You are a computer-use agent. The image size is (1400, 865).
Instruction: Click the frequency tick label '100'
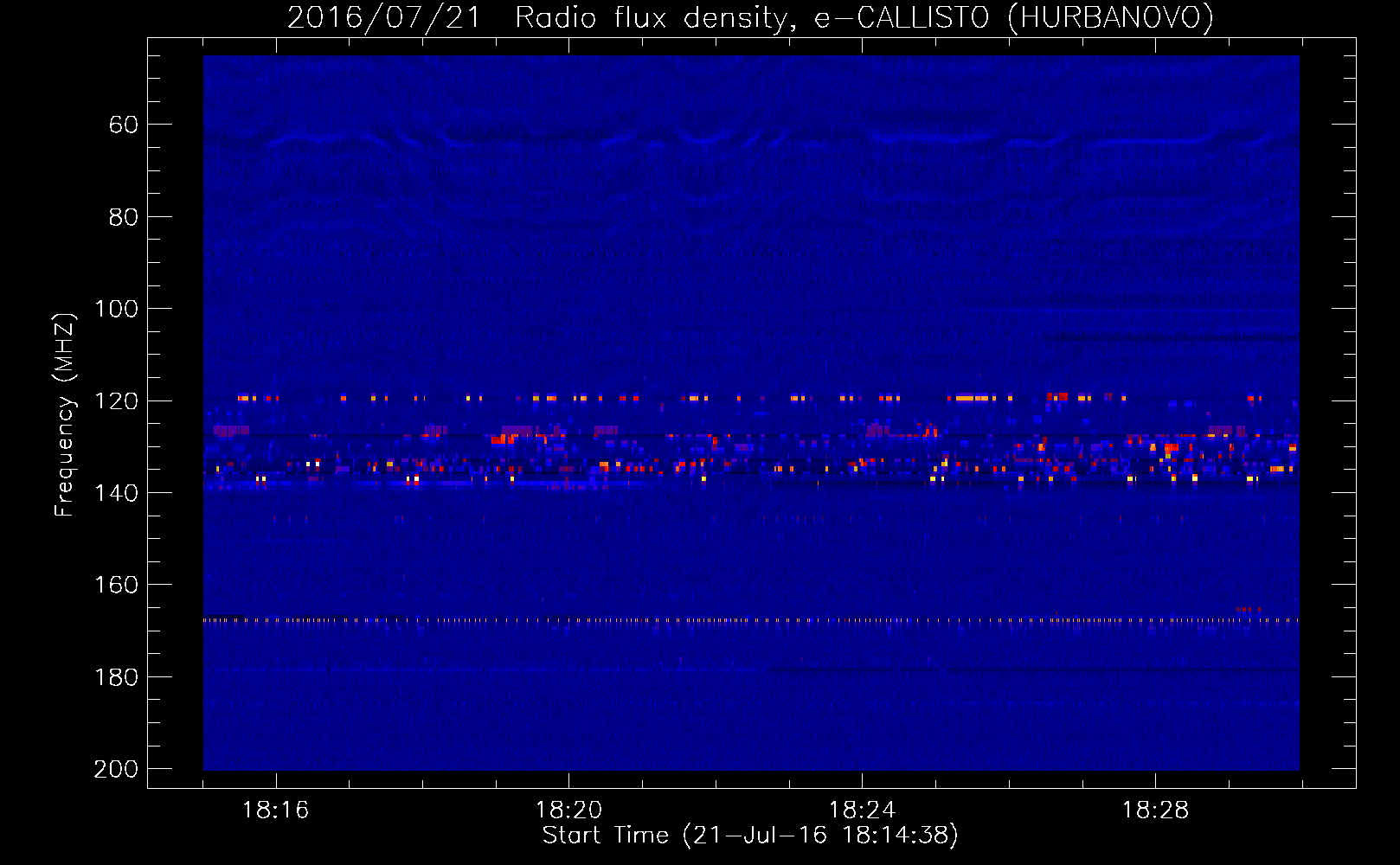pos(116,309)
